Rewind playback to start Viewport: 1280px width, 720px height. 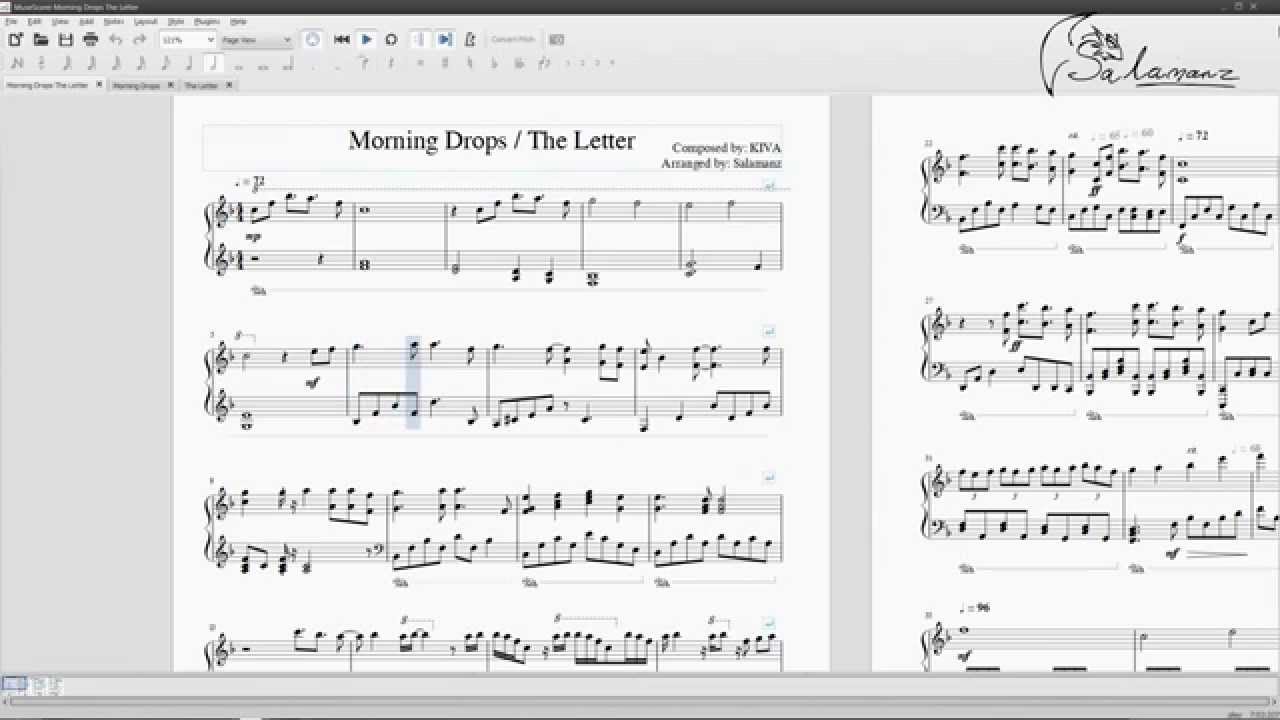click(342, 39)
